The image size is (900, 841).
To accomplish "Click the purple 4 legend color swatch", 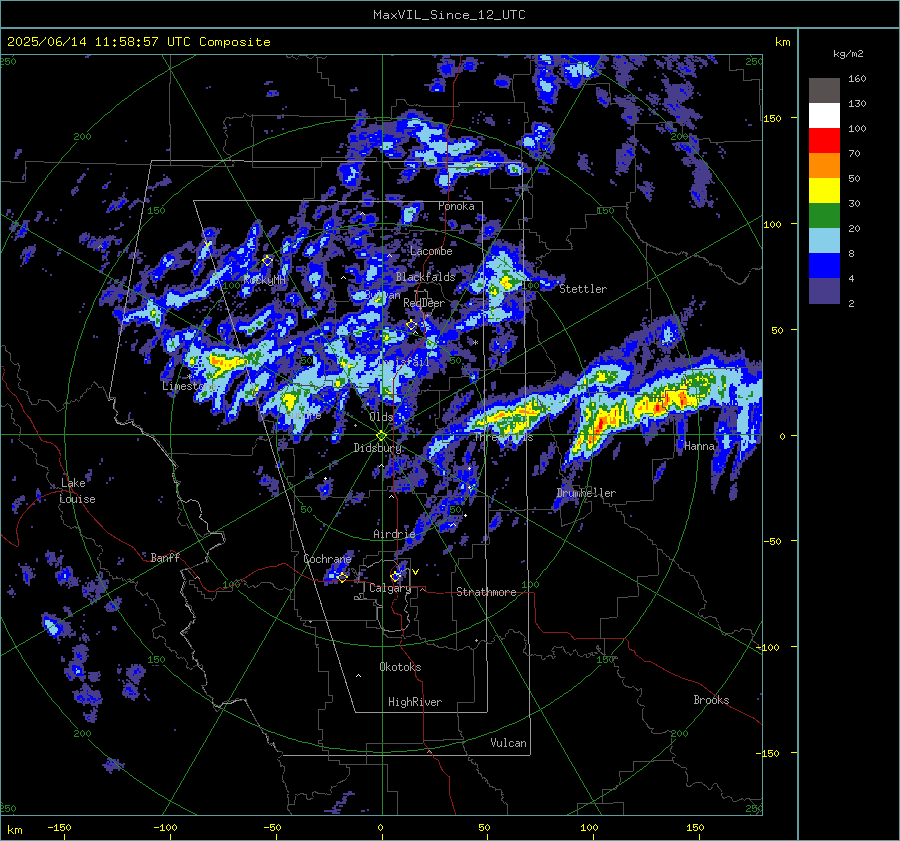I will pos(824,290).
